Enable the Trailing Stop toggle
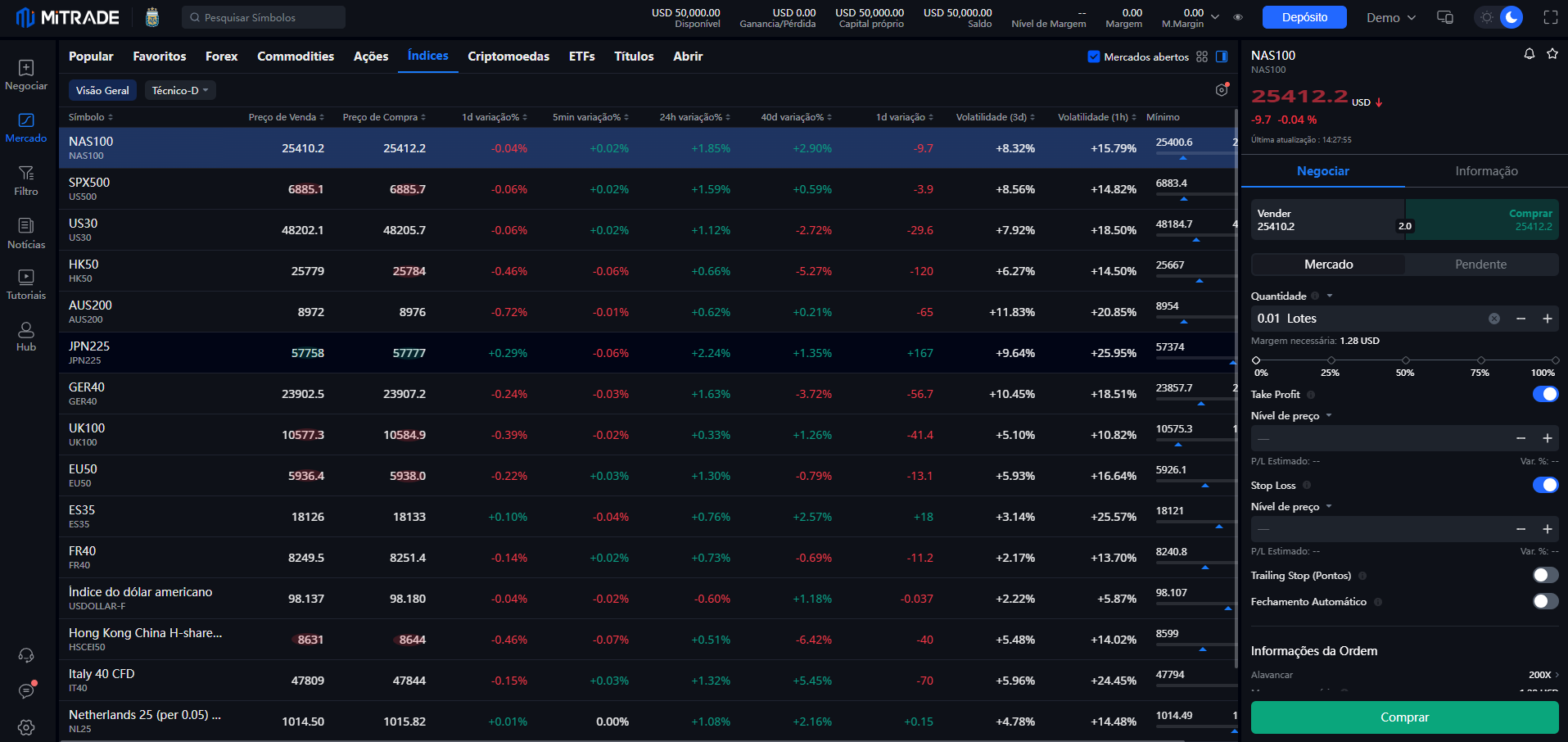 tap(1545, 576)
